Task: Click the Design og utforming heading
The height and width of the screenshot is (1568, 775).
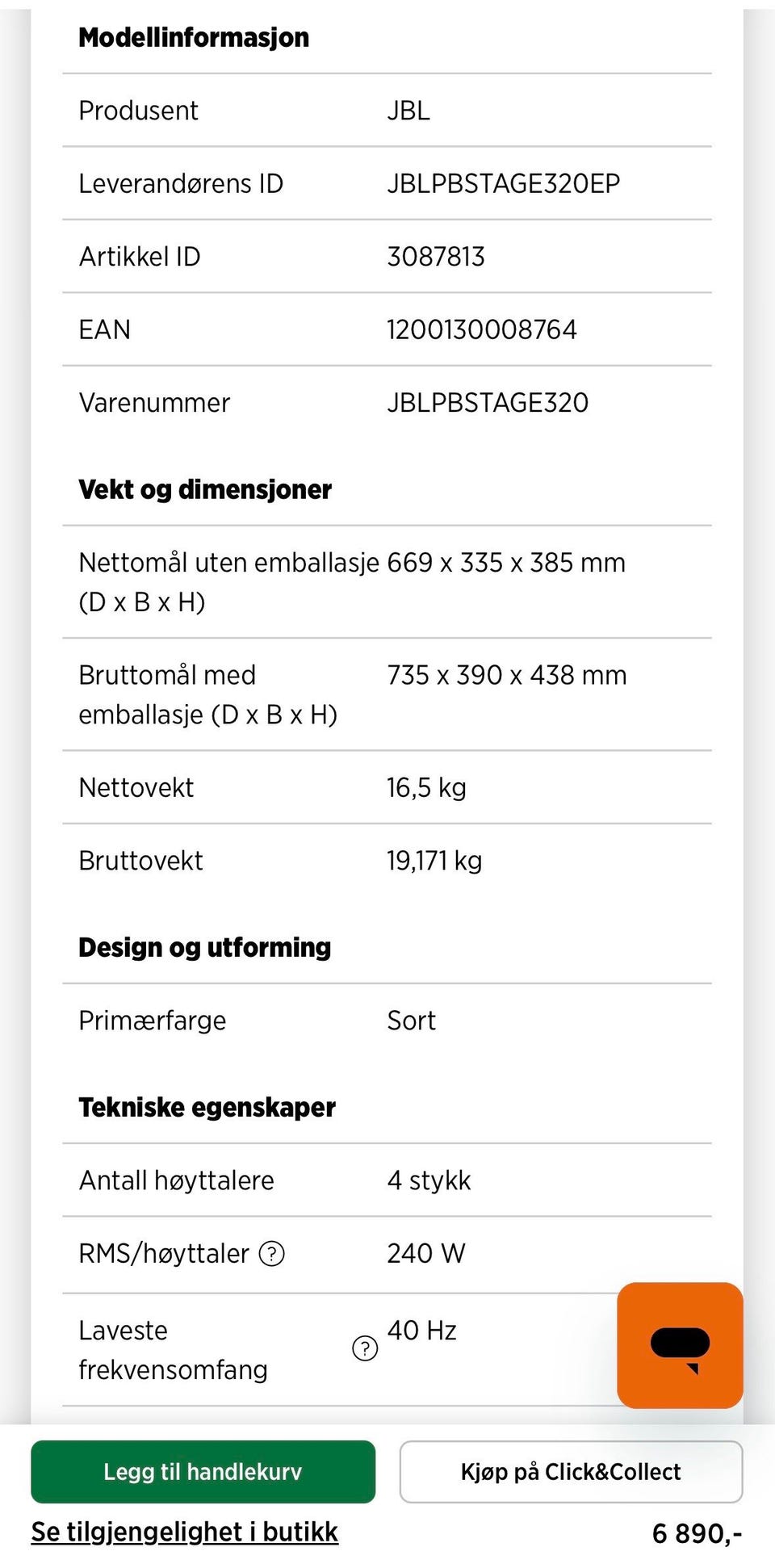Action: pos(205,947)
